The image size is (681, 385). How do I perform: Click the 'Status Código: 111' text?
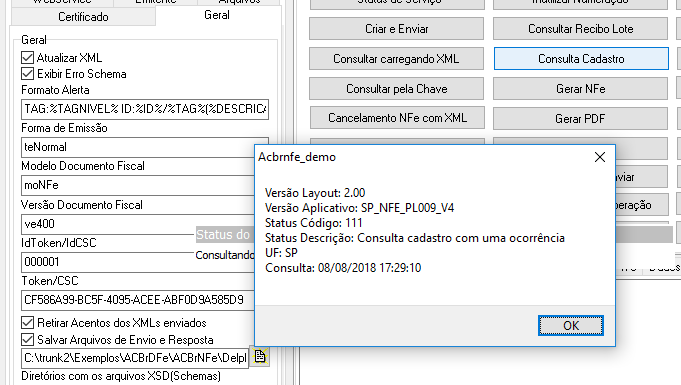[x=314, y=223]
